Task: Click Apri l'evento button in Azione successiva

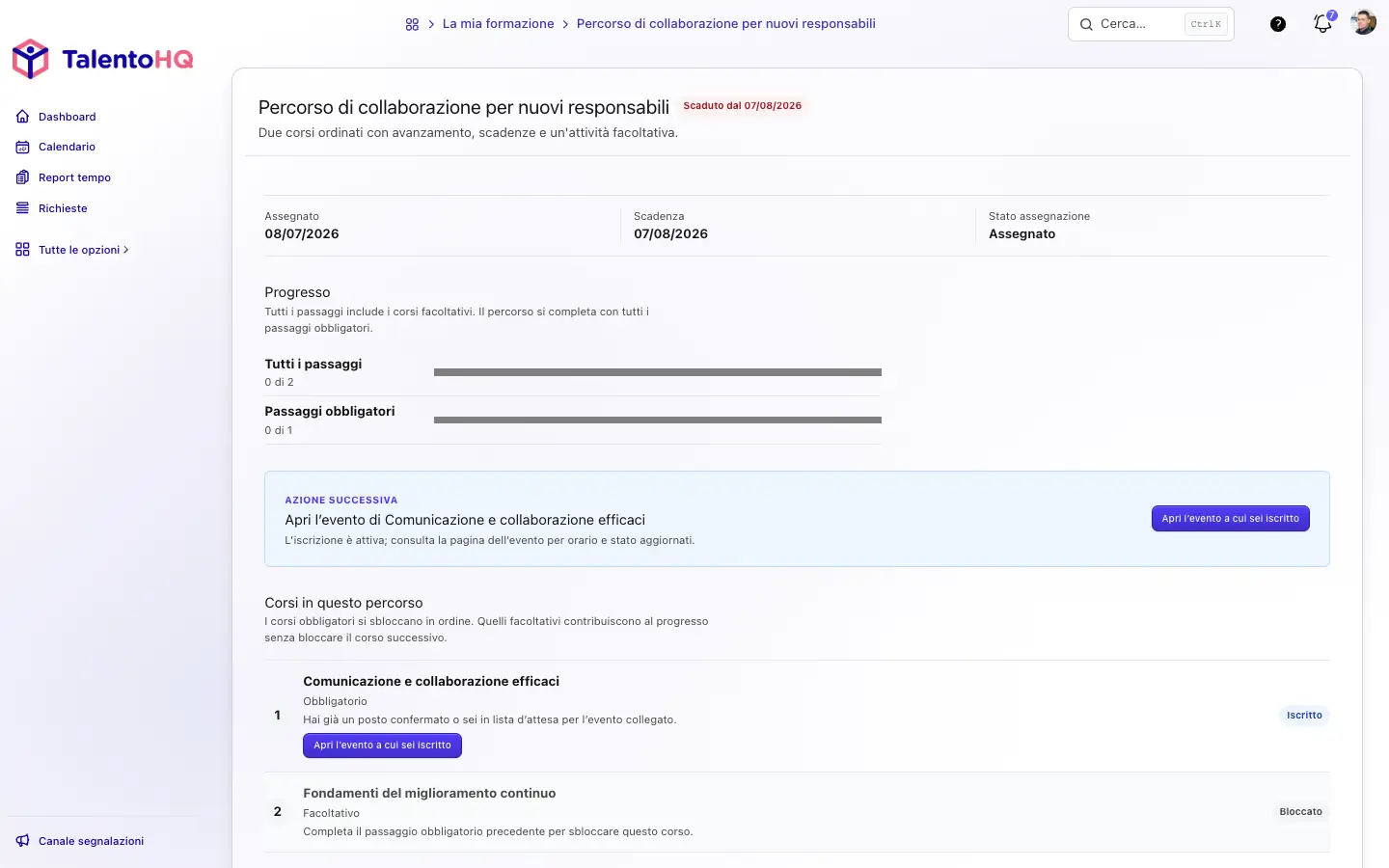Action: pos(1231,519)
